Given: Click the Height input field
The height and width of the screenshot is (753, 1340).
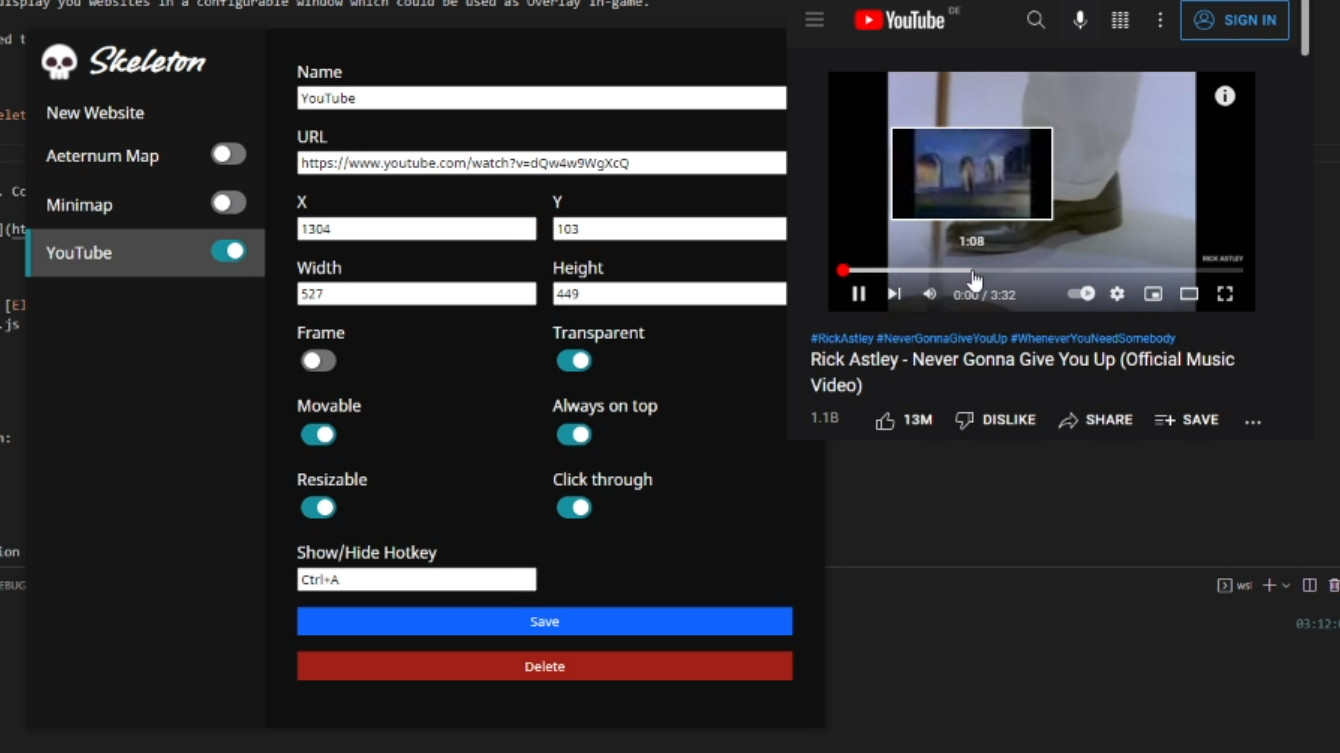Looking at the screenshot, I should tap(669, 294).
